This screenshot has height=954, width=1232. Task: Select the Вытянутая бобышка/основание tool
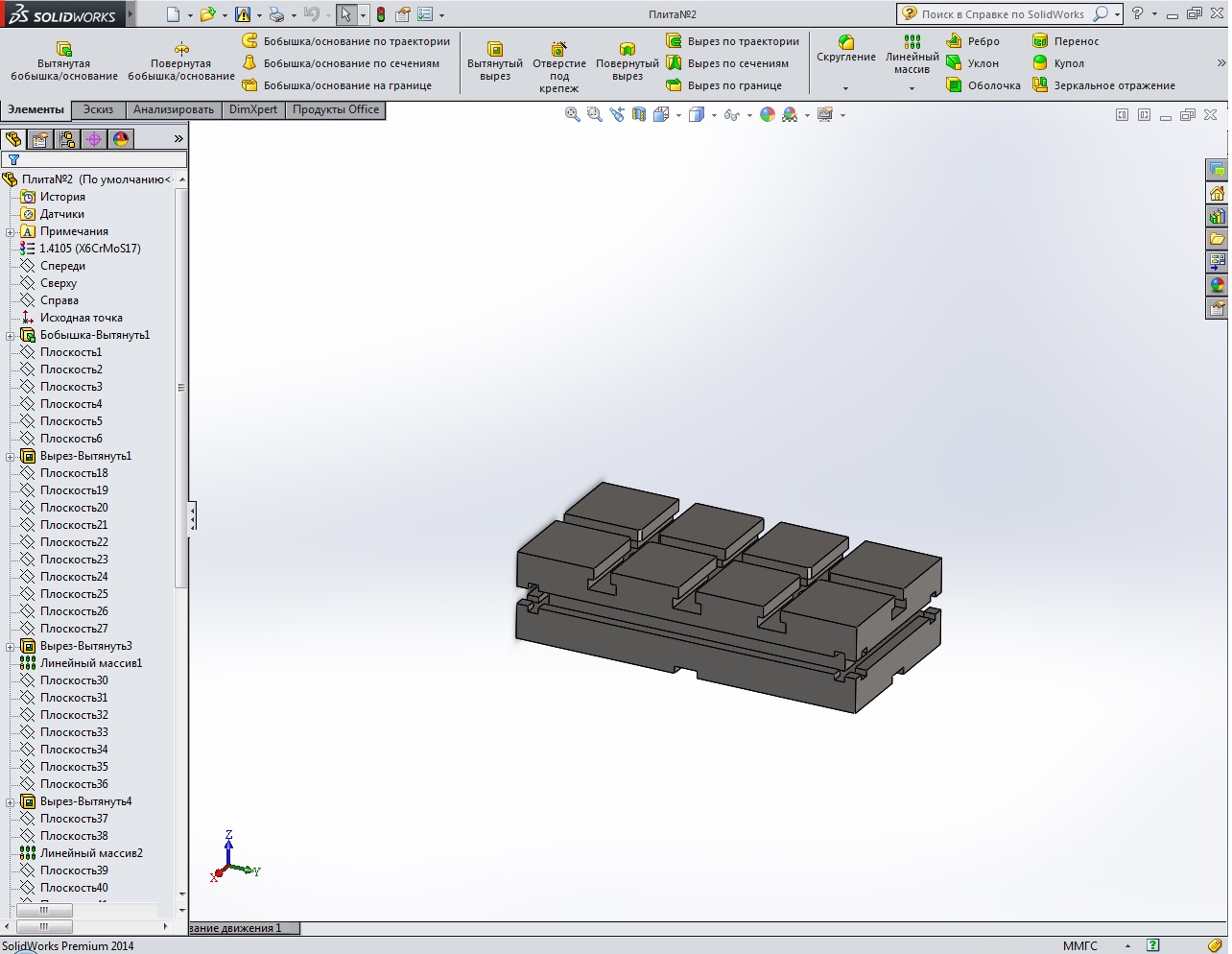click(x=64, y=61)
